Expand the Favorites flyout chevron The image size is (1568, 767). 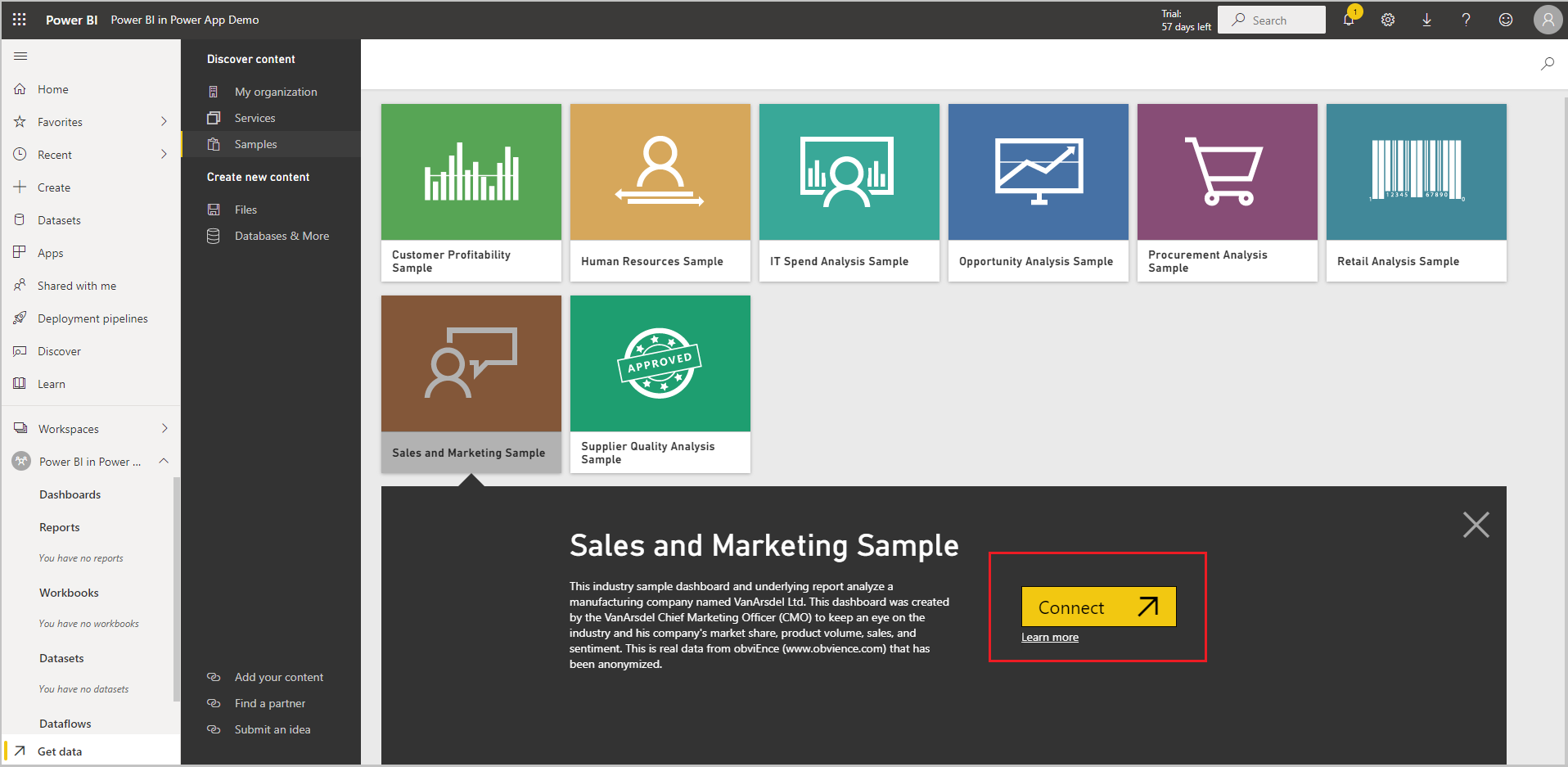click(164, 121)
